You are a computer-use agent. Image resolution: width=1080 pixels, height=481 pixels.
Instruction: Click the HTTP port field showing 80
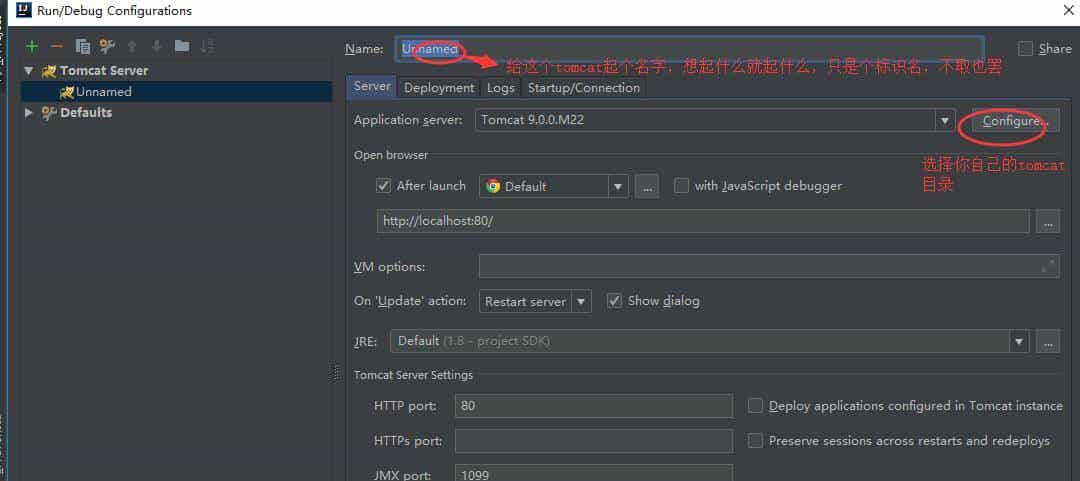click(594, 406)
